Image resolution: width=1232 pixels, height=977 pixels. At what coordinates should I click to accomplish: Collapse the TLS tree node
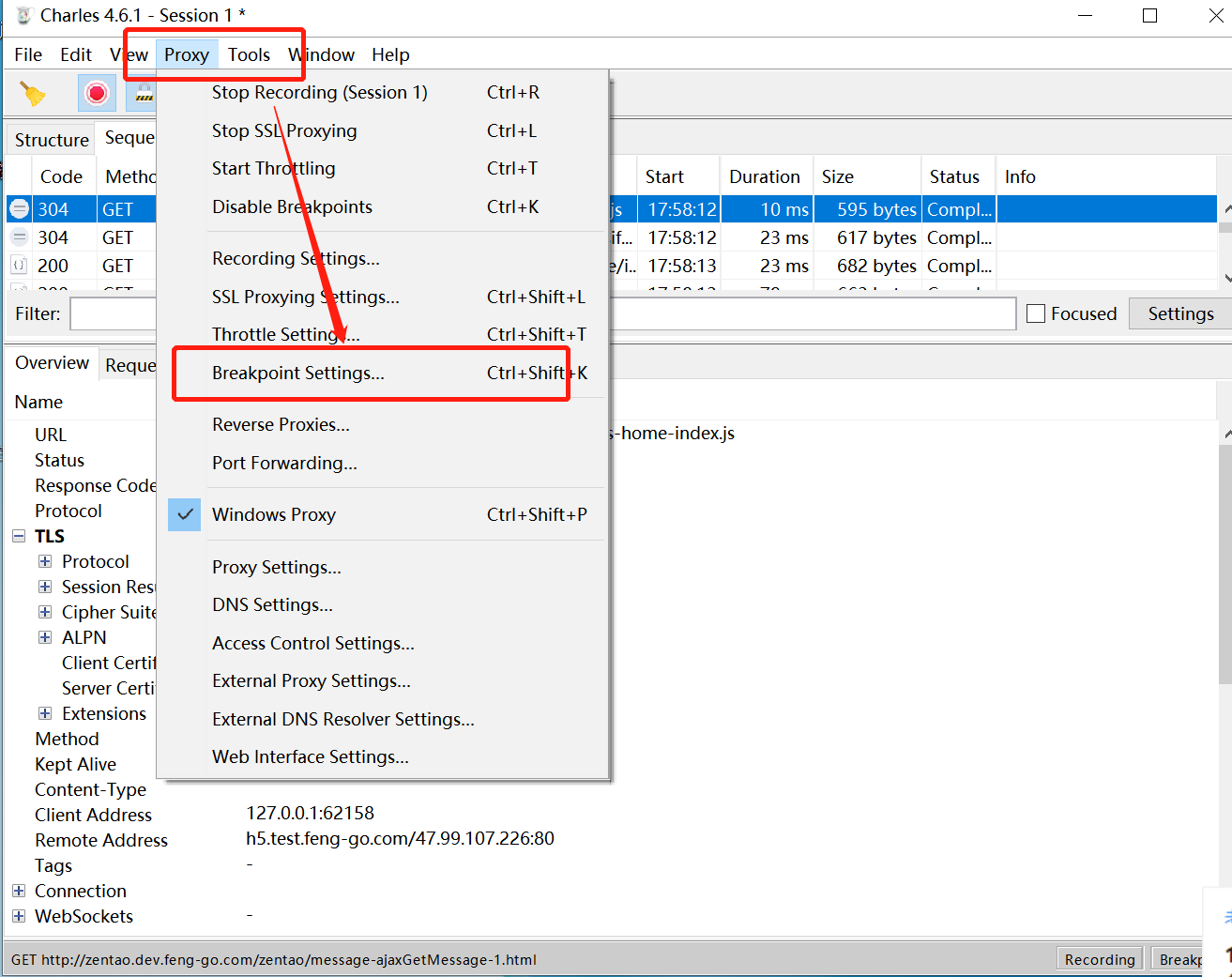19,536
